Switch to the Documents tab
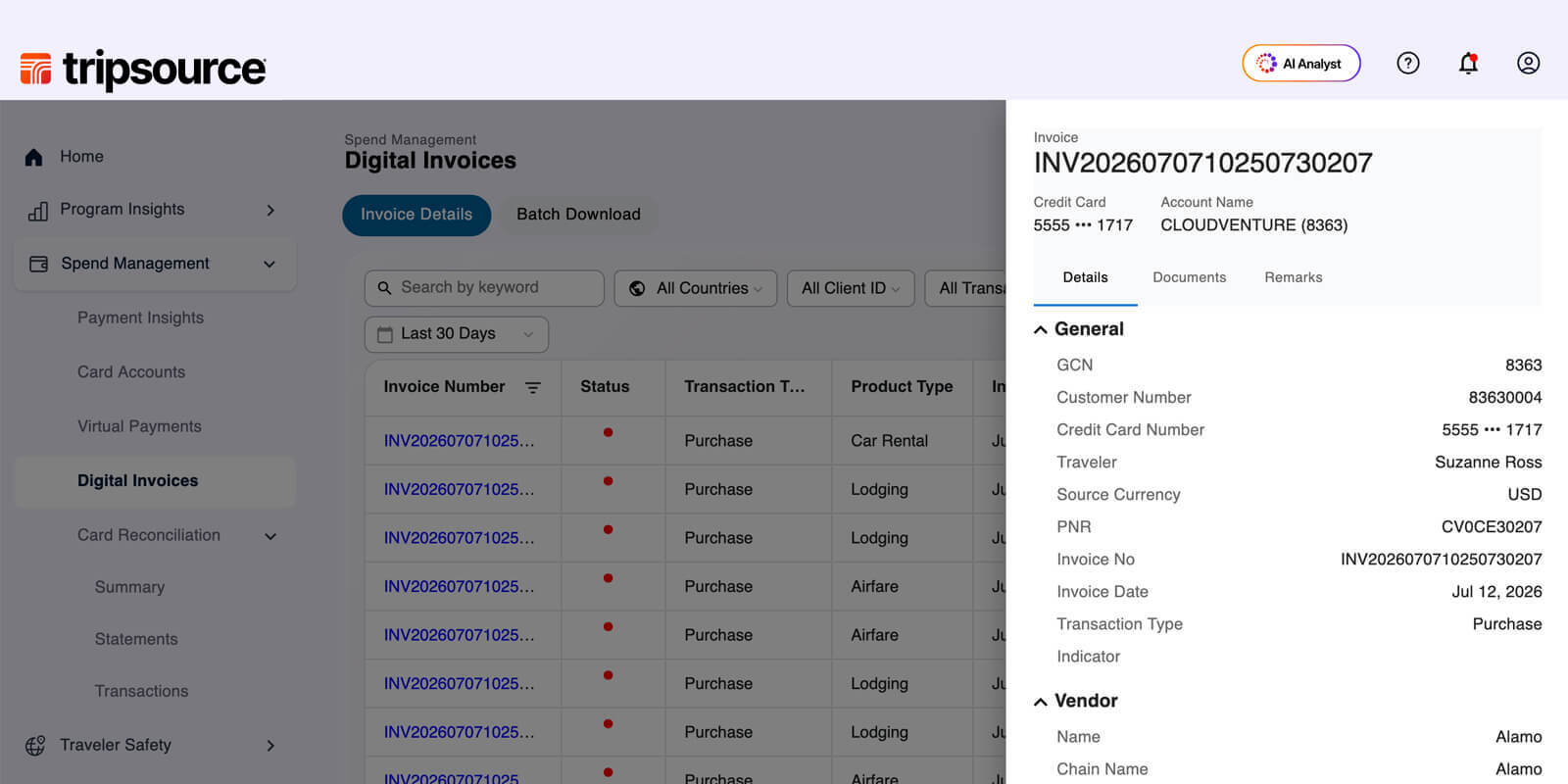 point(1189,278)
